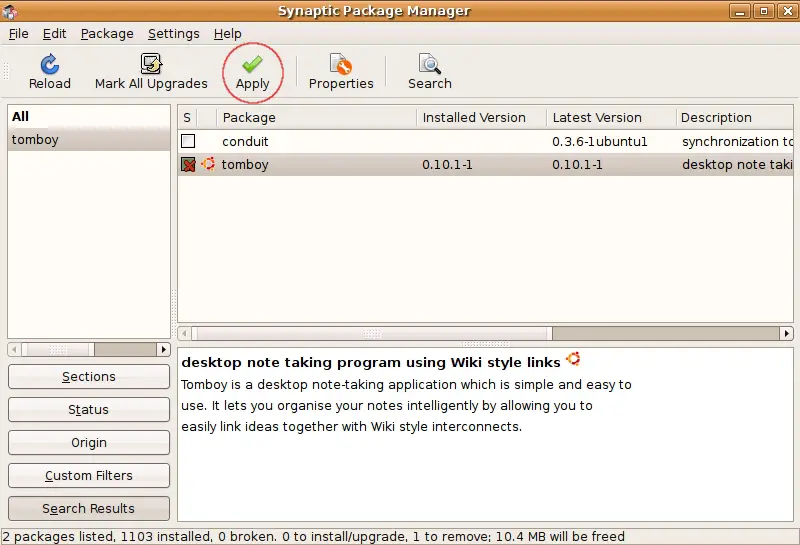Click the Reload toolbar icon

click(x=49, y=64)
